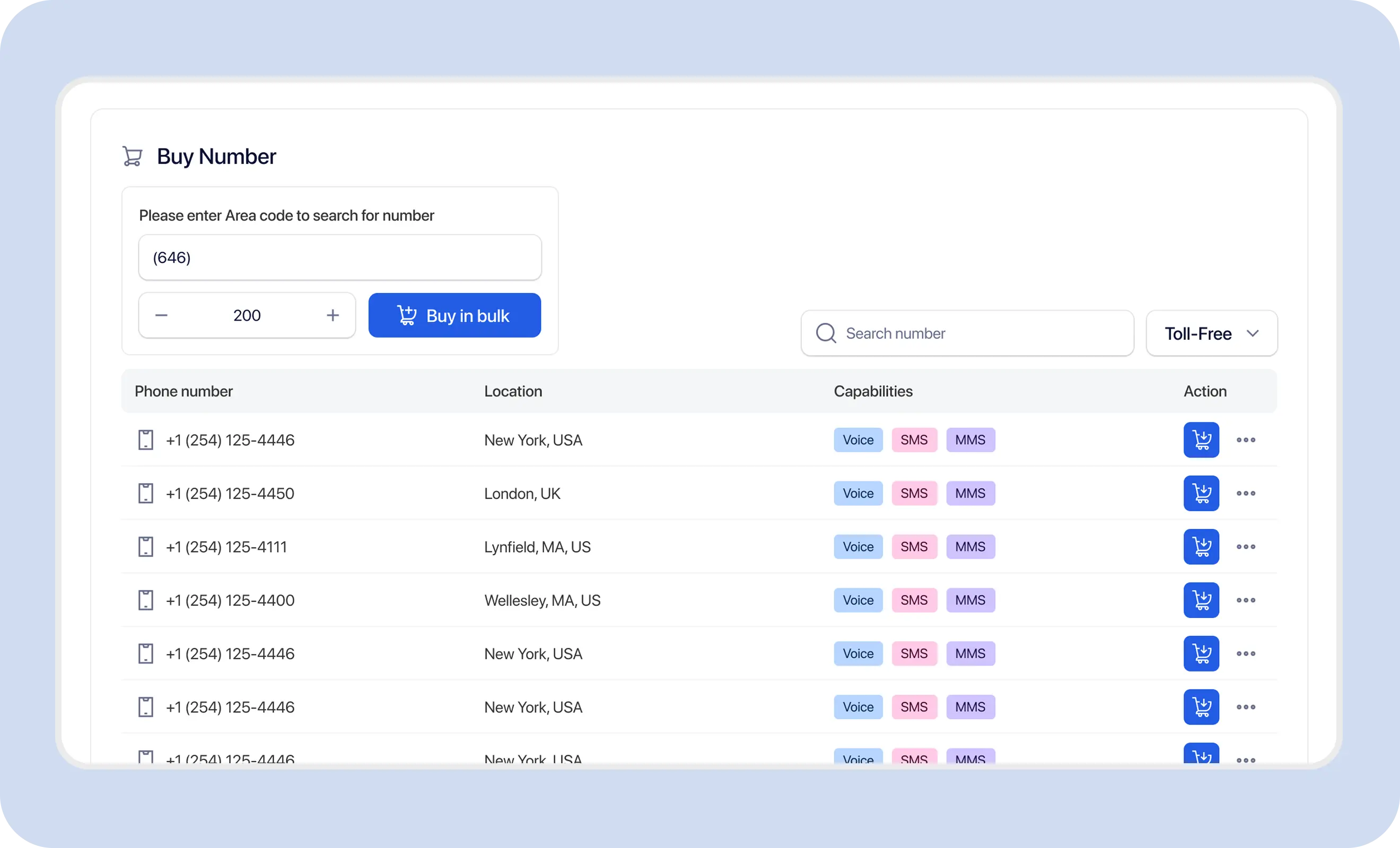The image size is (1400, 848).
Task: Click the magnifier icon in search box
Action: pyautogui.click(x=826, y=333)
